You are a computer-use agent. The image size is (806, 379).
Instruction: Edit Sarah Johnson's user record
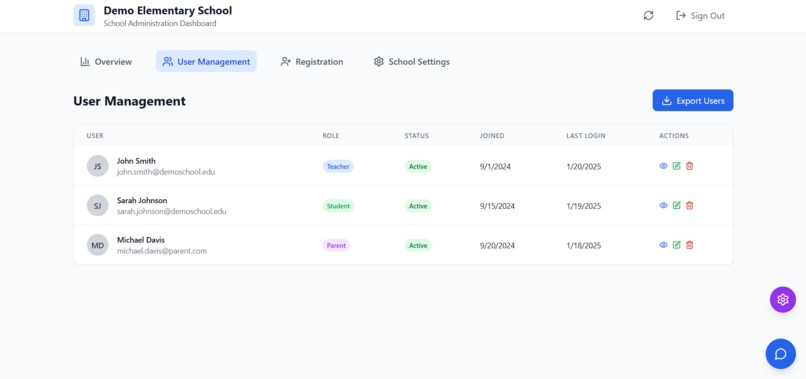(x=676, y=205)
